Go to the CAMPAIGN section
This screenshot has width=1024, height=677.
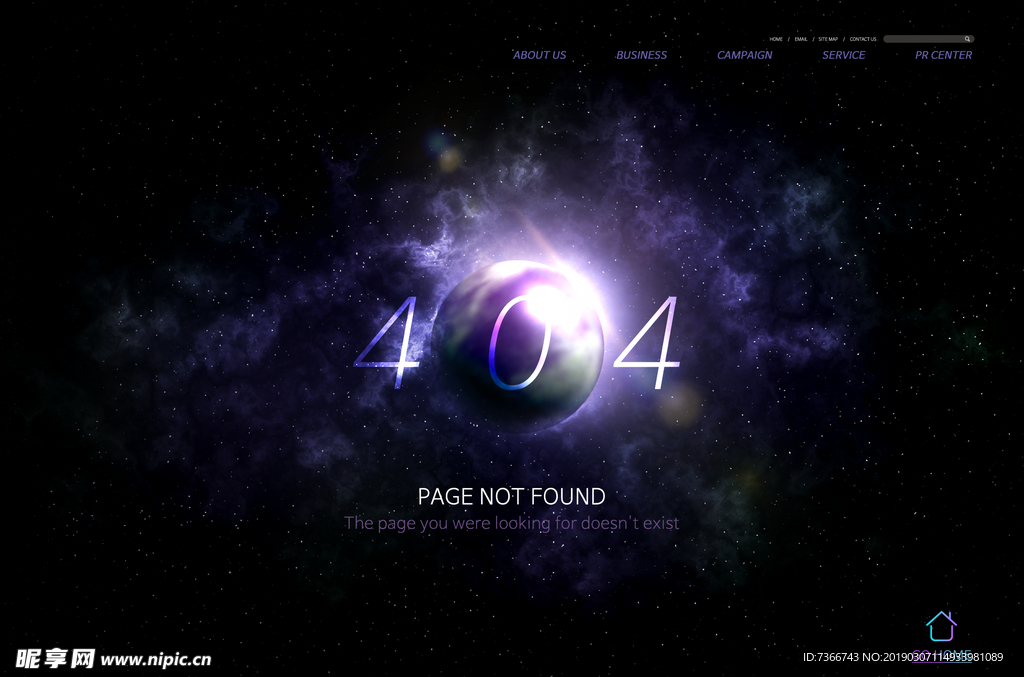(744, 55)
